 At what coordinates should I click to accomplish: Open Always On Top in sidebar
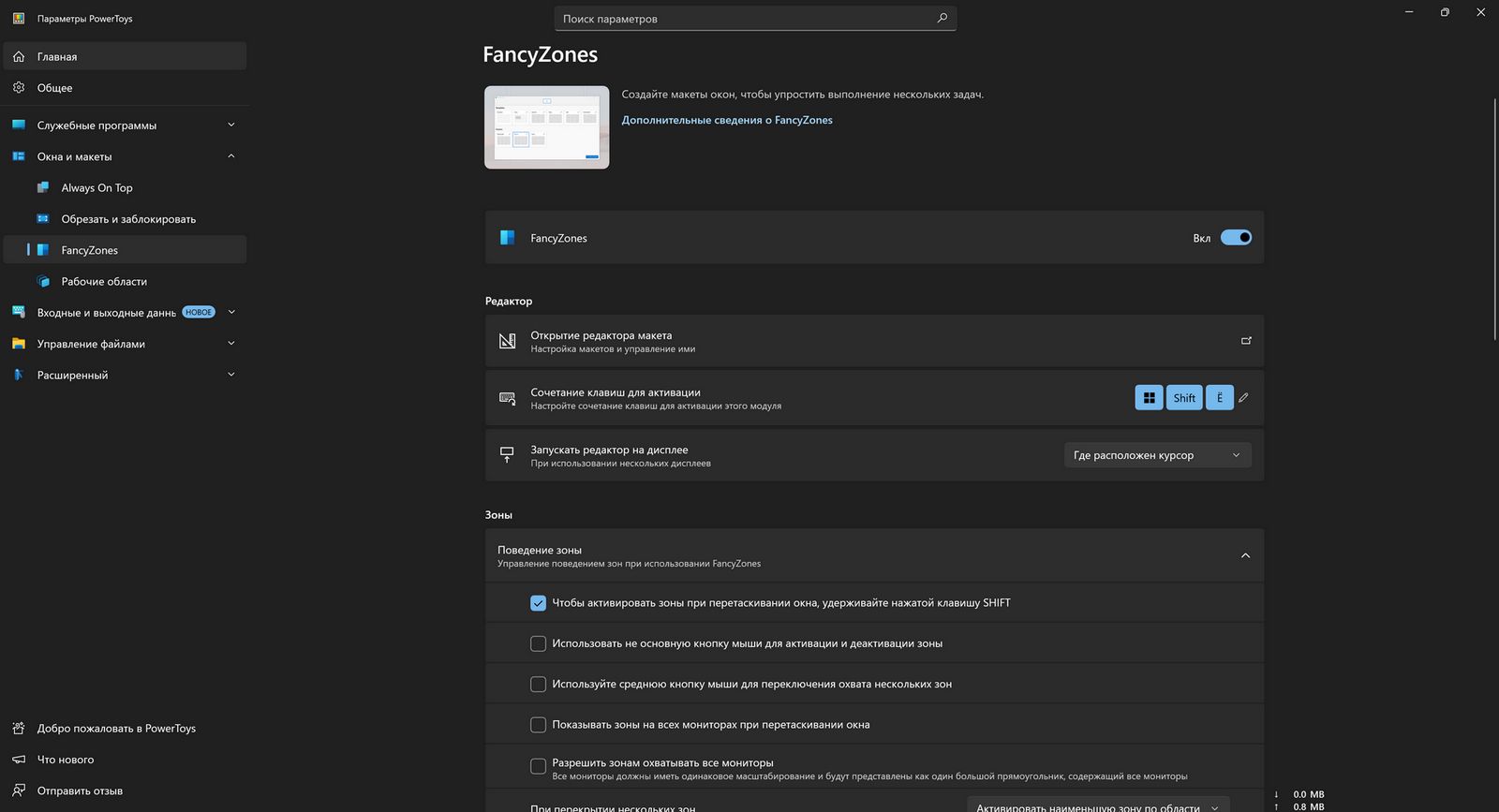point(96,188)
